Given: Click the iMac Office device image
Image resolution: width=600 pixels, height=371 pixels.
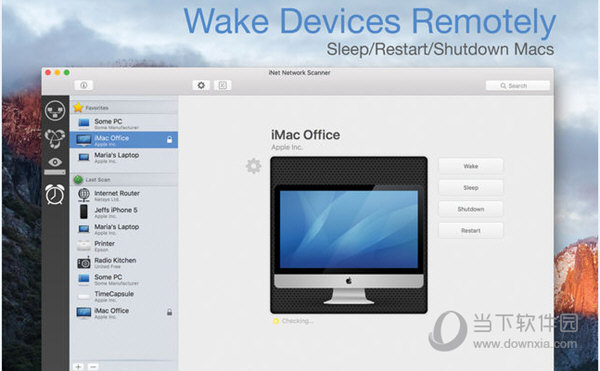Looking at the screenshot, I should 349,235.
